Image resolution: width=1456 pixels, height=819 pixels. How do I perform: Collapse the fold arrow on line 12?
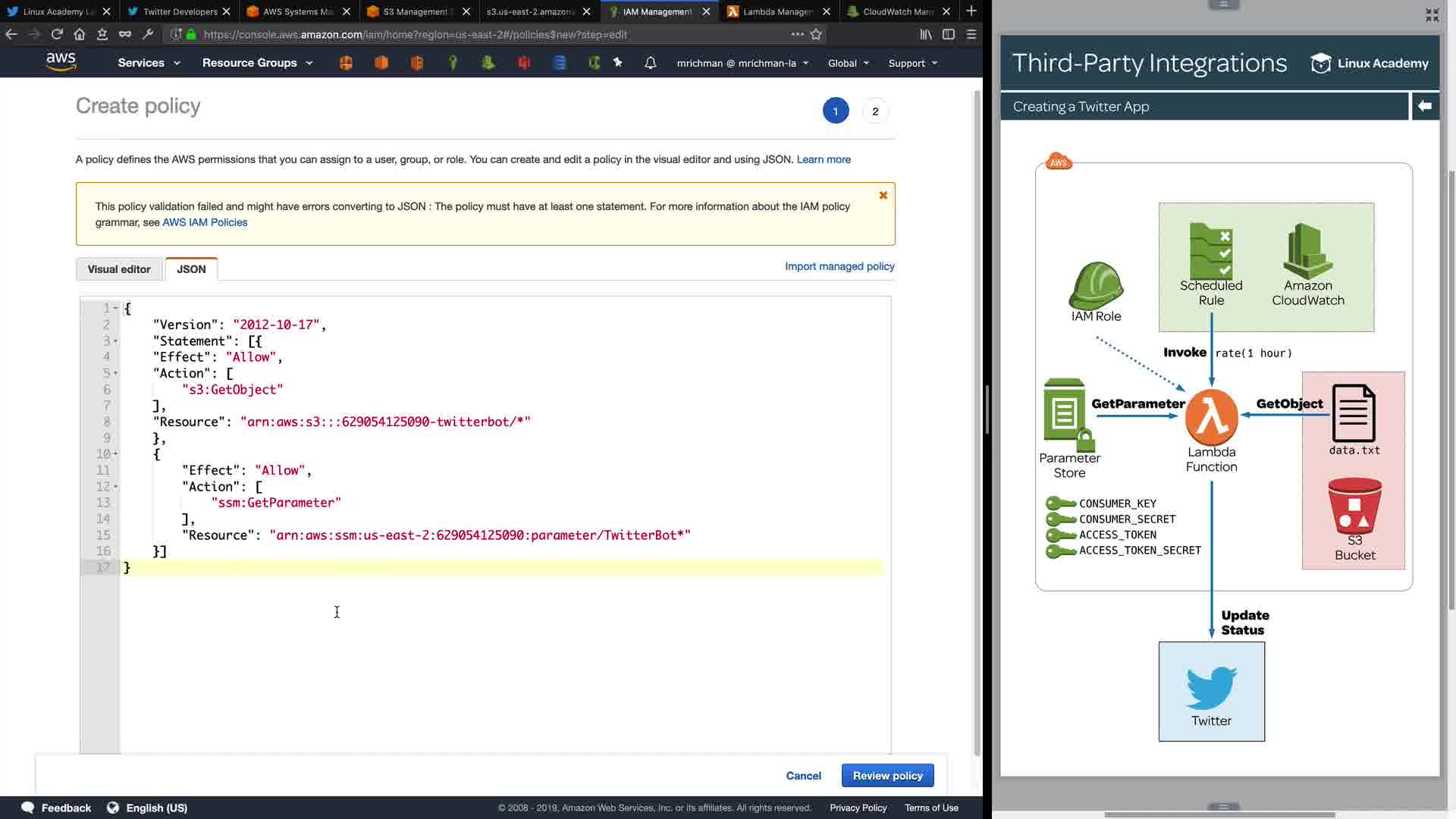(x=115, y=487)
